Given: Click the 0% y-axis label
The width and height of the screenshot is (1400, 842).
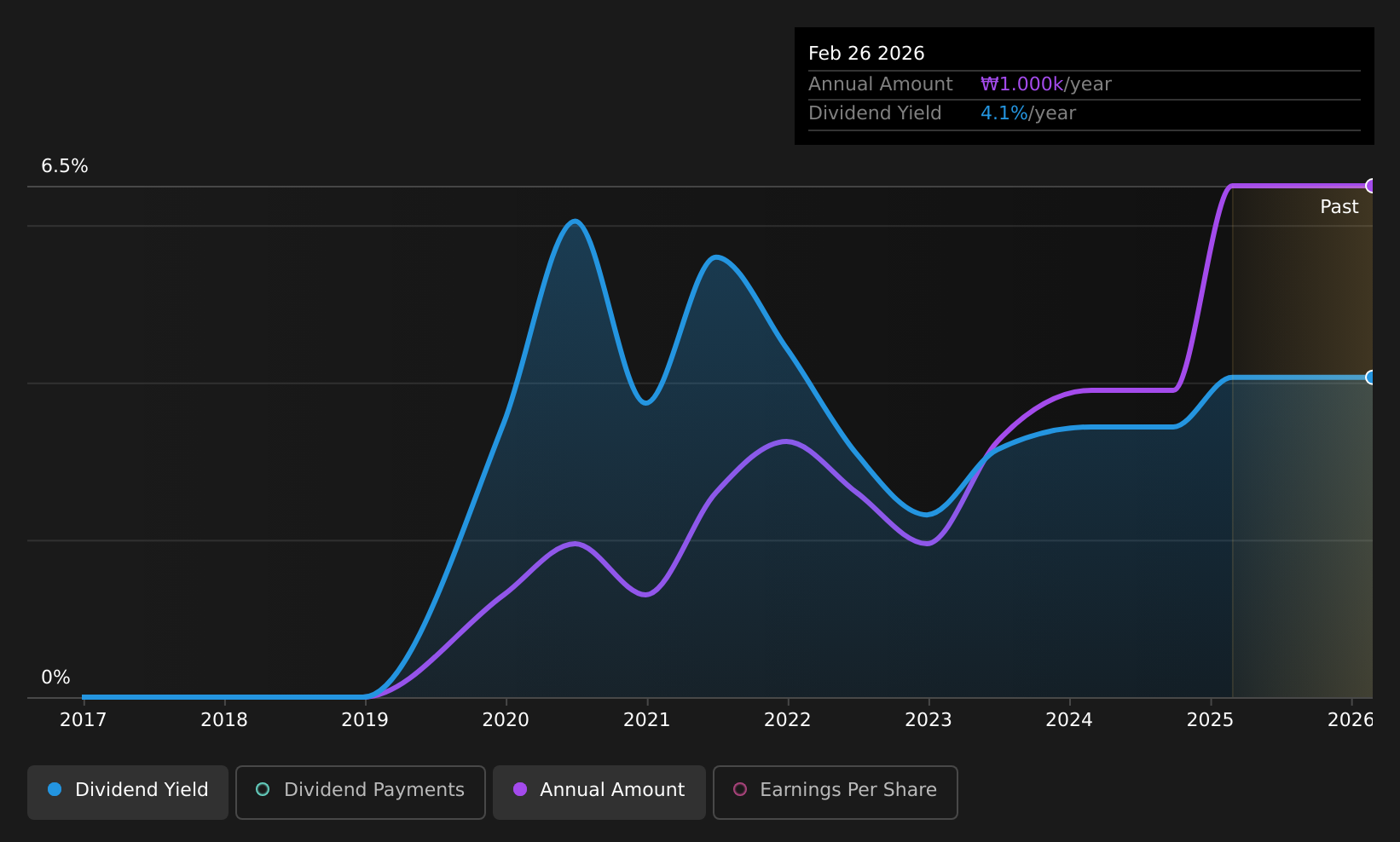Looking at the screenshot, I should pyautogui.click(x=55, y=678).
